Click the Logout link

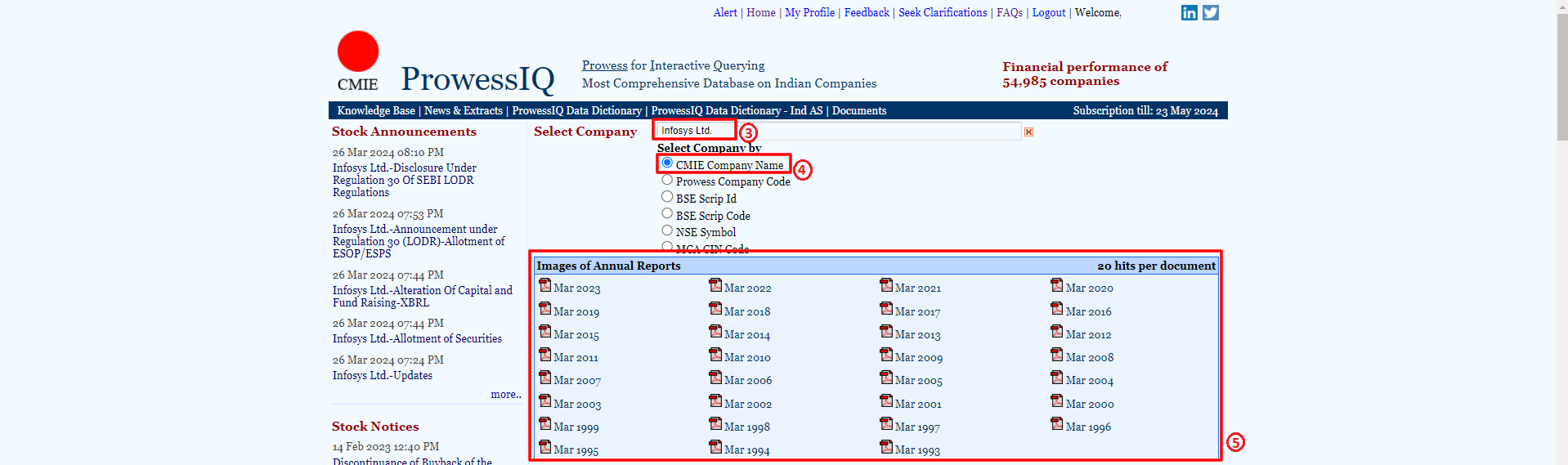1049,12
